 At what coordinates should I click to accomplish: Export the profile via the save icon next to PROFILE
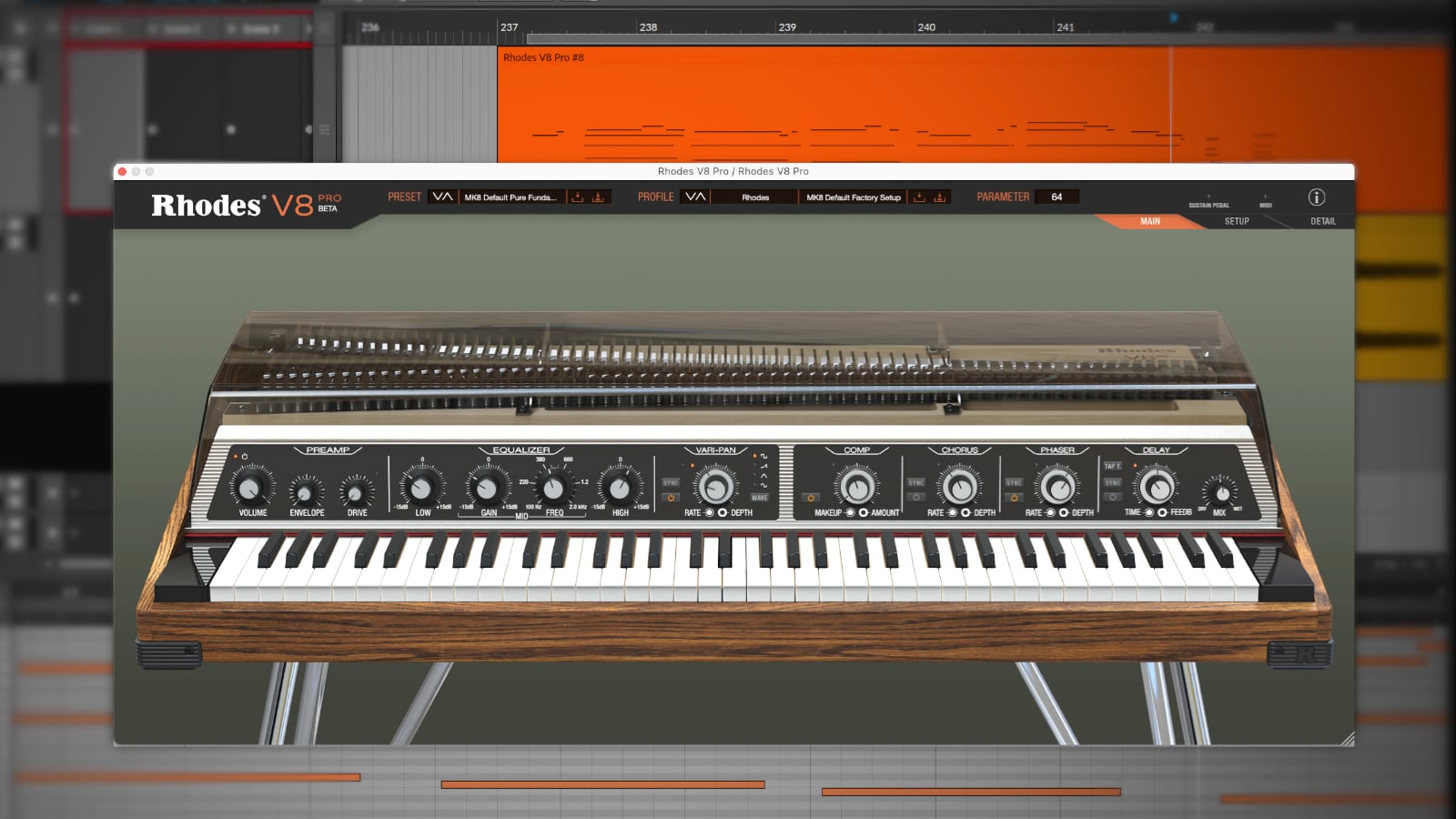click(x=941, y=197)
